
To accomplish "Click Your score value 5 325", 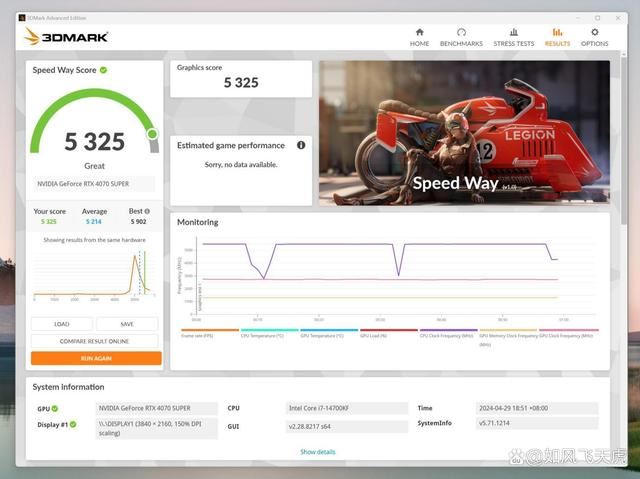I will pyautogui.click(x=49, y=222).
